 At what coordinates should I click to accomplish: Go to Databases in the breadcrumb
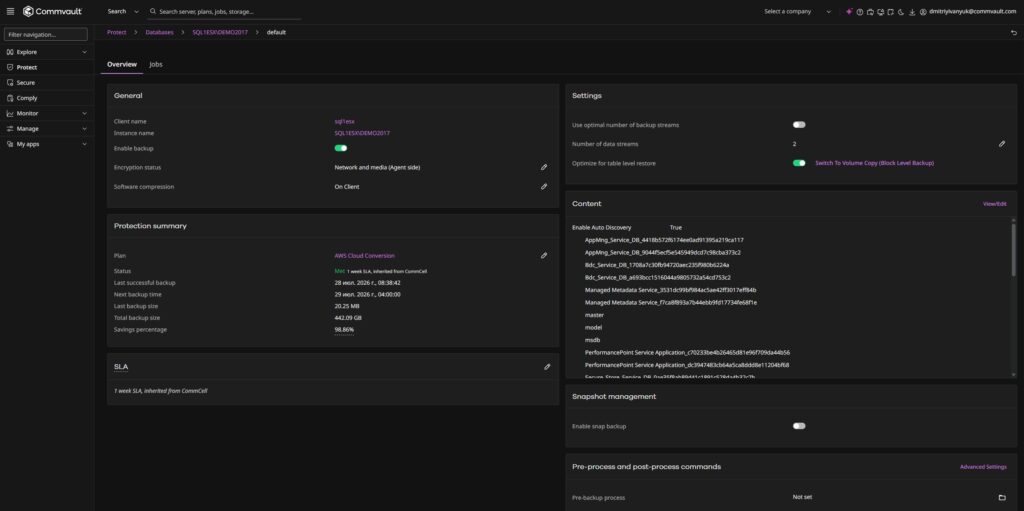[159, 32]
